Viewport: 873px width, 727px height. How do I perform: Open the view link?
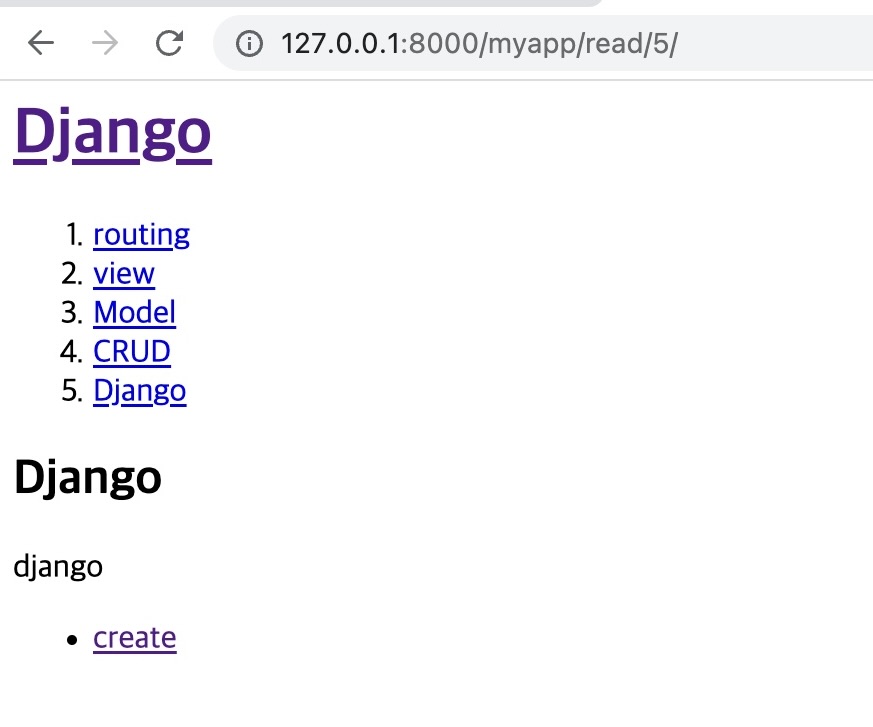tap(124, 274)
